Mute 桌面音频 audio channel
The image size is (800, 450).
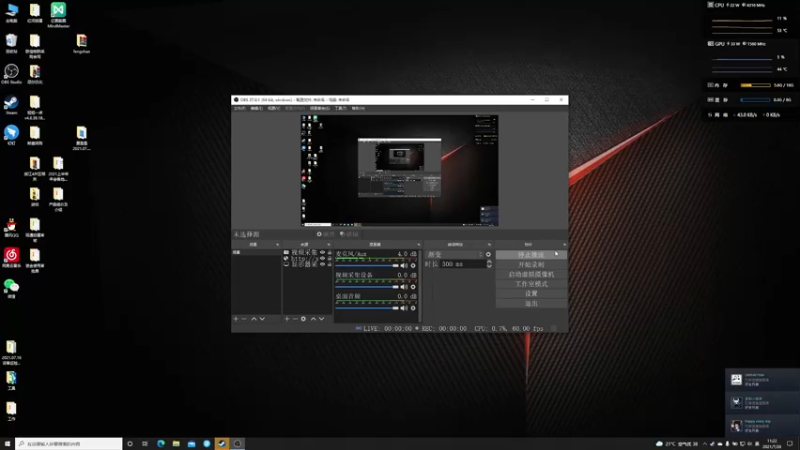404,308
